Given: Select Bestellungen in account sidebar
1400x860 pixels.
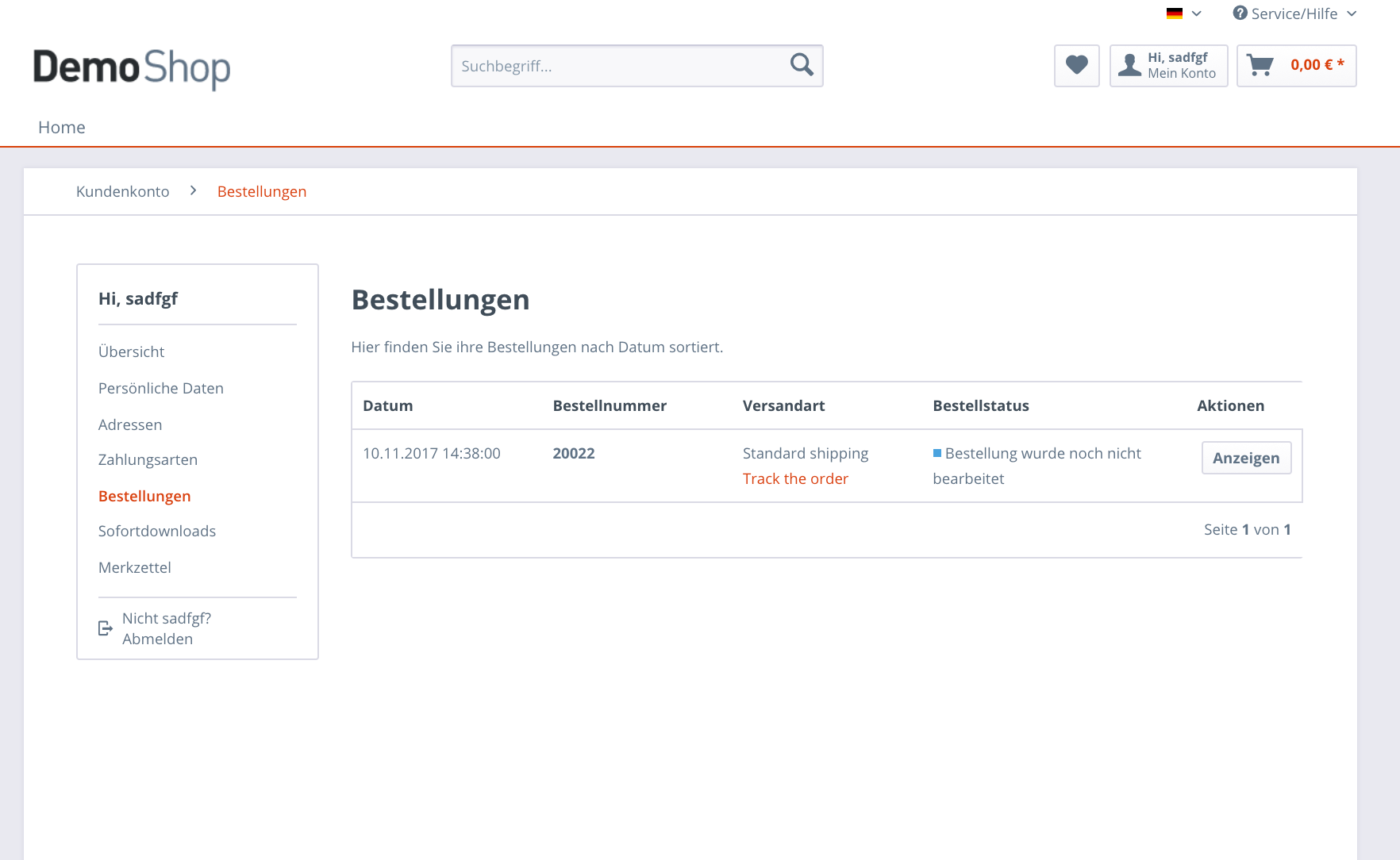Looking at the screenshot, I should coord(144,496).
